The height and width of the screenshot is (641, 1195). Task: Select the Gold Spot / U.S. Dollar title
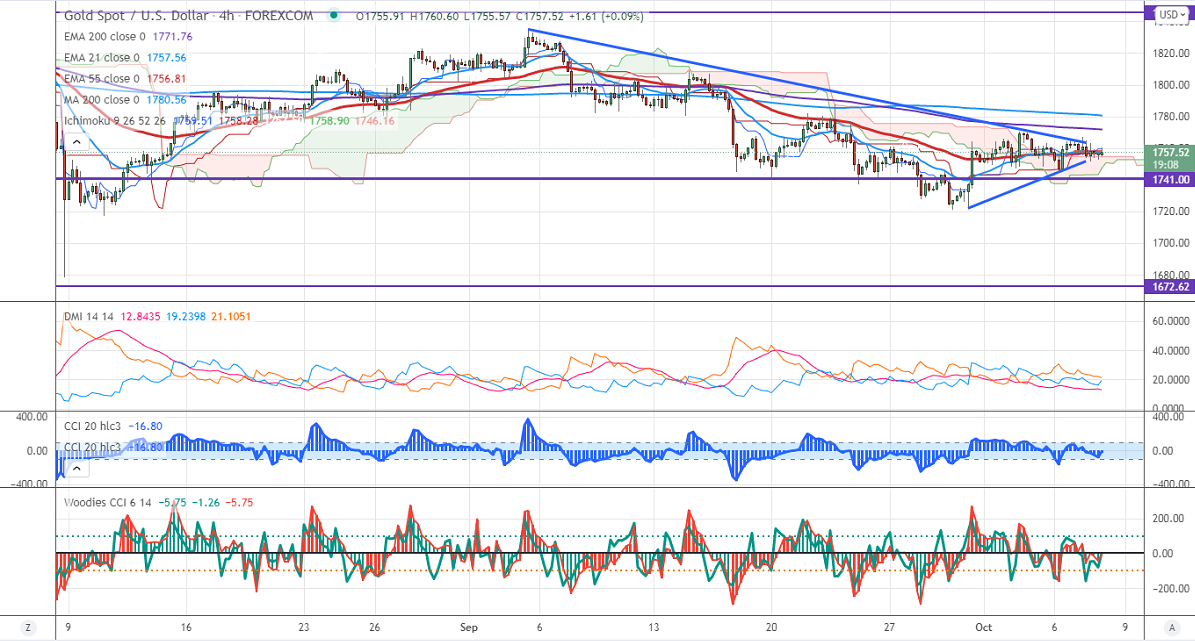coord(136,15)
